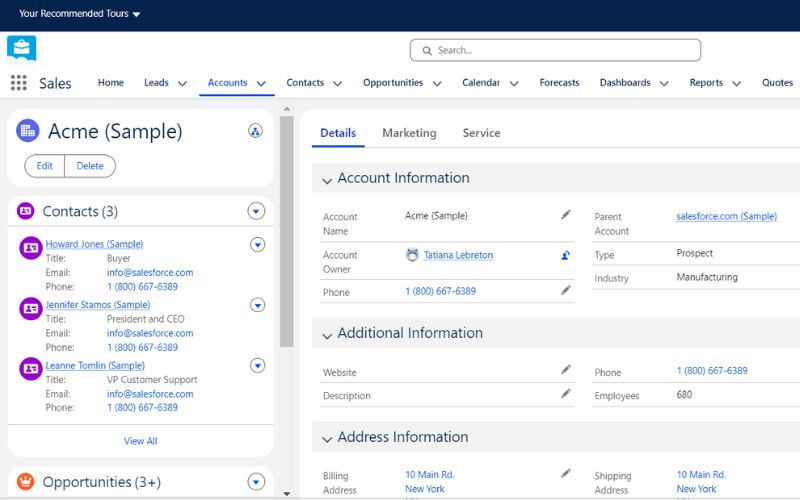This screenshot has height=500, width=800.
Task: Switch to the Marketing tab
Action: [409, 133]
